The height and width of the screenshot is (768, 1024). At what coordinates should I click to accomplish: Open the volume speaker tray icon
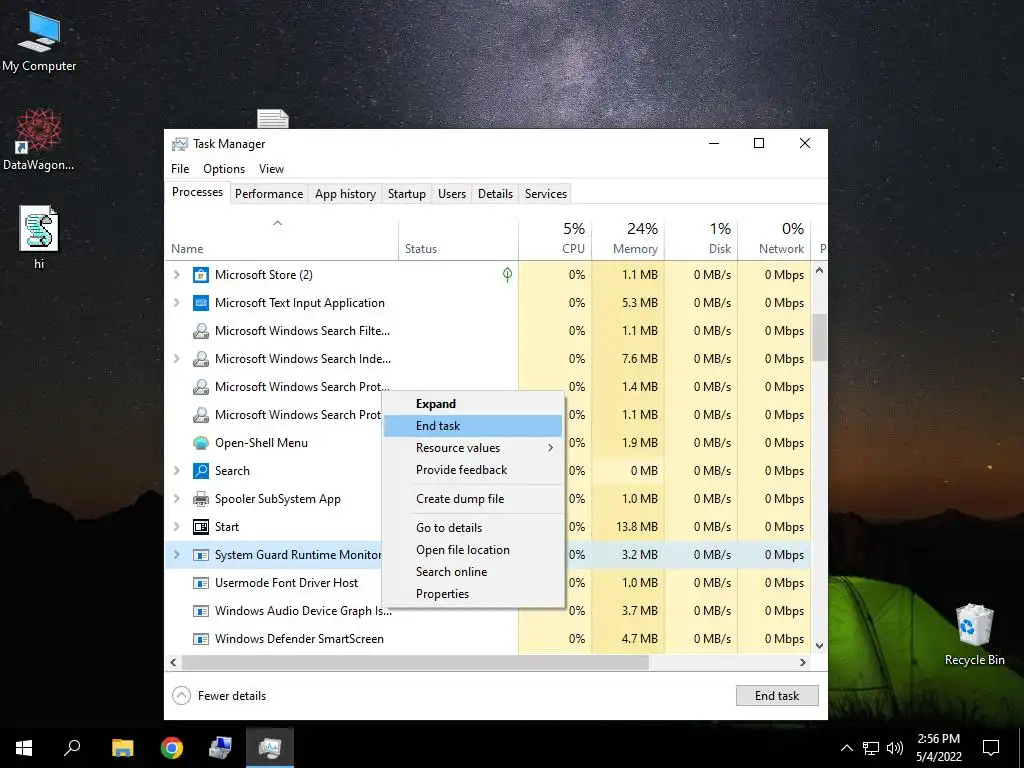tap(895, 748)
